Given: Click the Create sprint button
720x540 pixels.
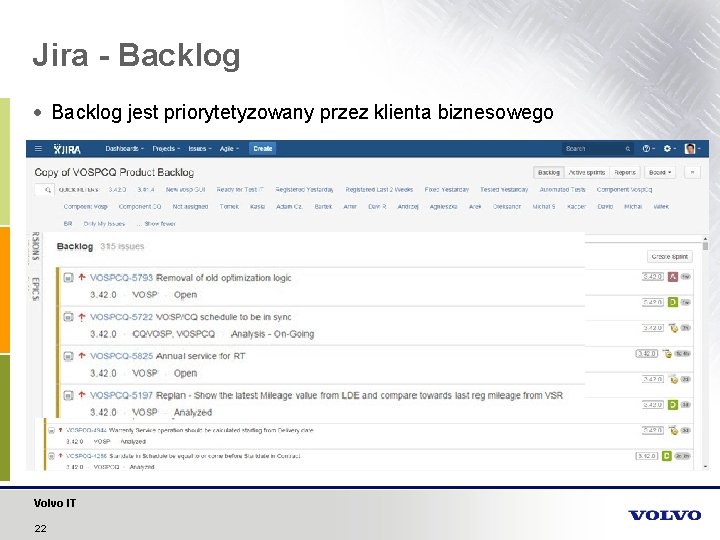Looking at the screenshot, I should coord(669,257).
